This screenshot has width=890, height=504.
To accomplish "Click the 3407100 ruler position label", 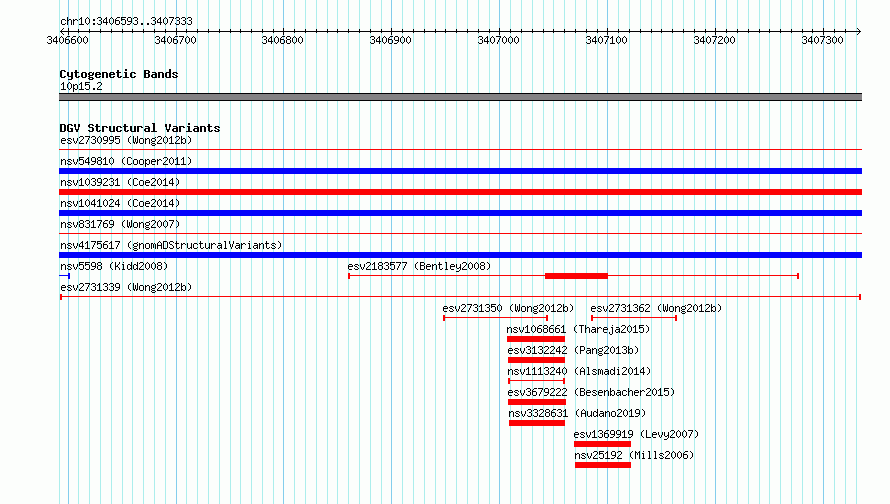I will pyautogui.click(x=606, y=40).
